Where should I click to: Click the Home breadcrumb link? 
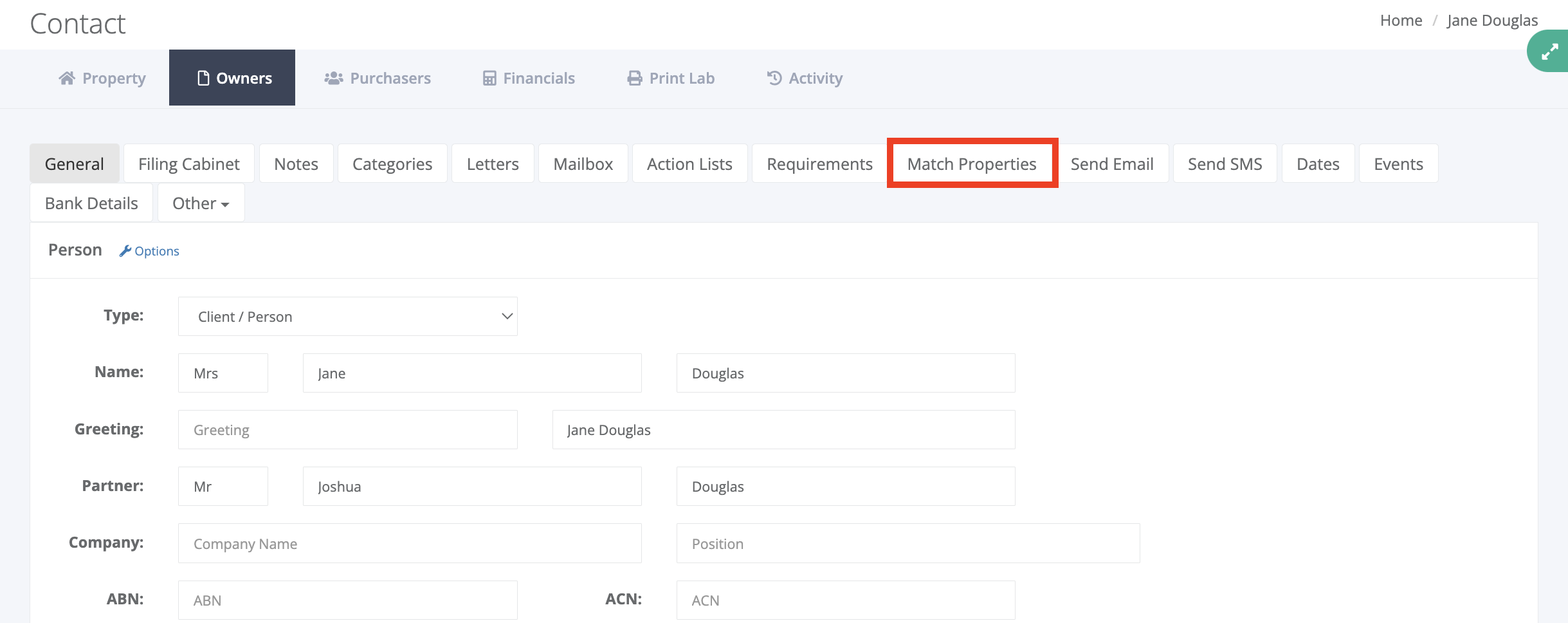1401,21
